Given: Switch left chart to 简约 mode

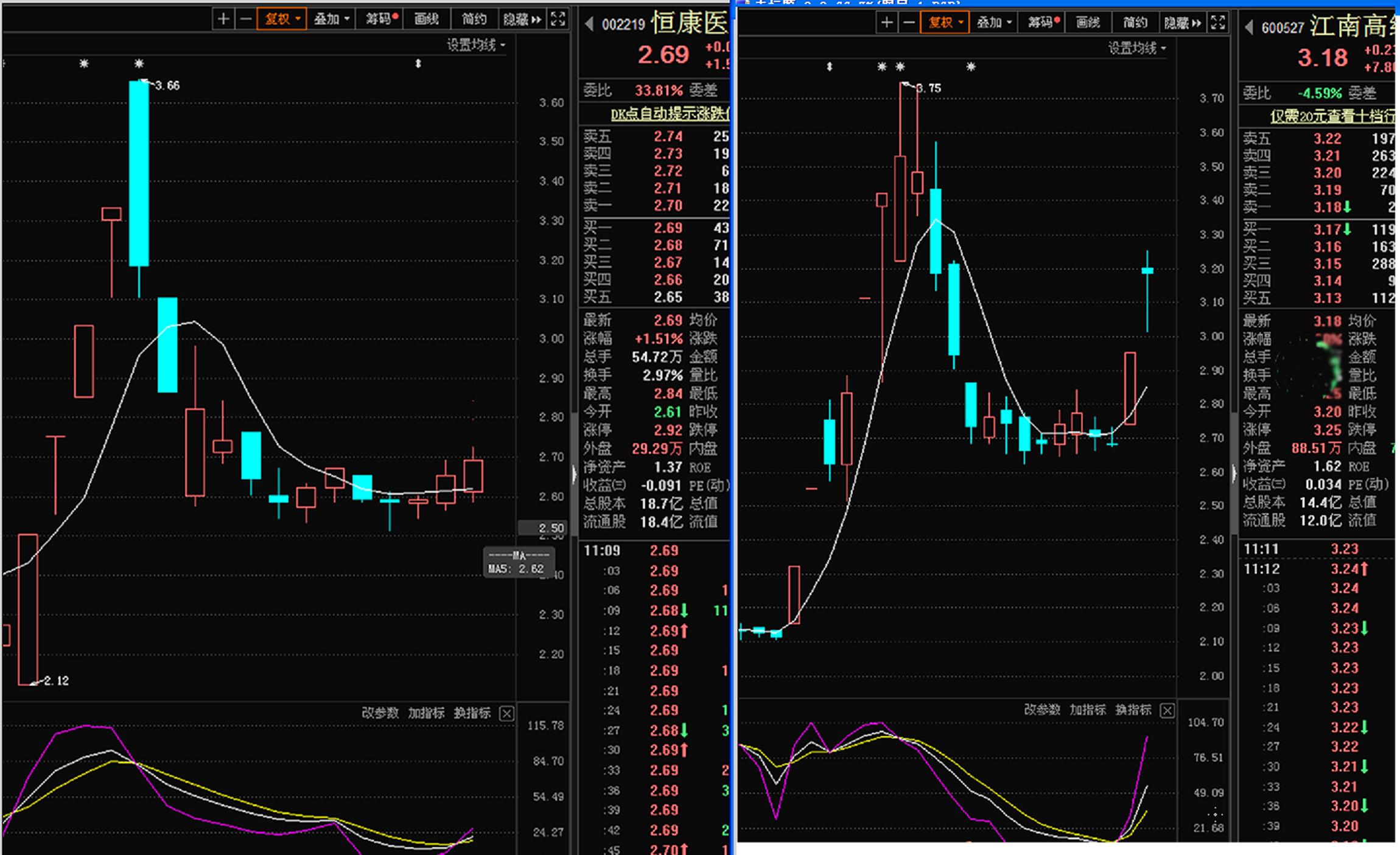Looking at the screenshot, I should (474, 19).
